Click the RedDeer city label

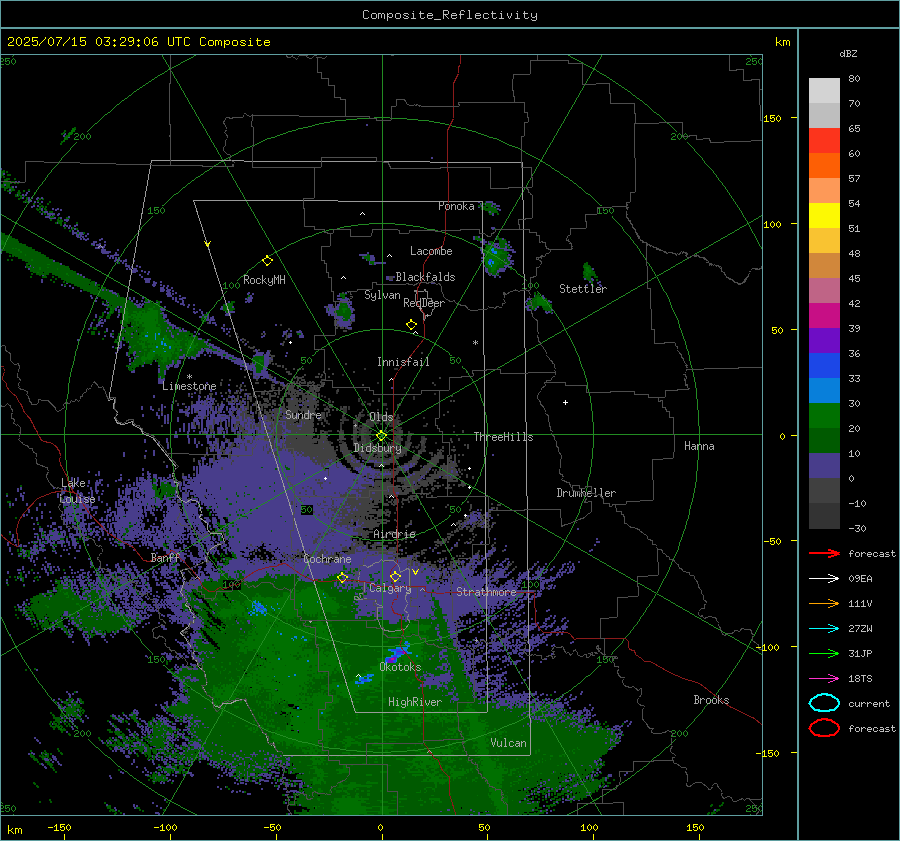(424, 303)
